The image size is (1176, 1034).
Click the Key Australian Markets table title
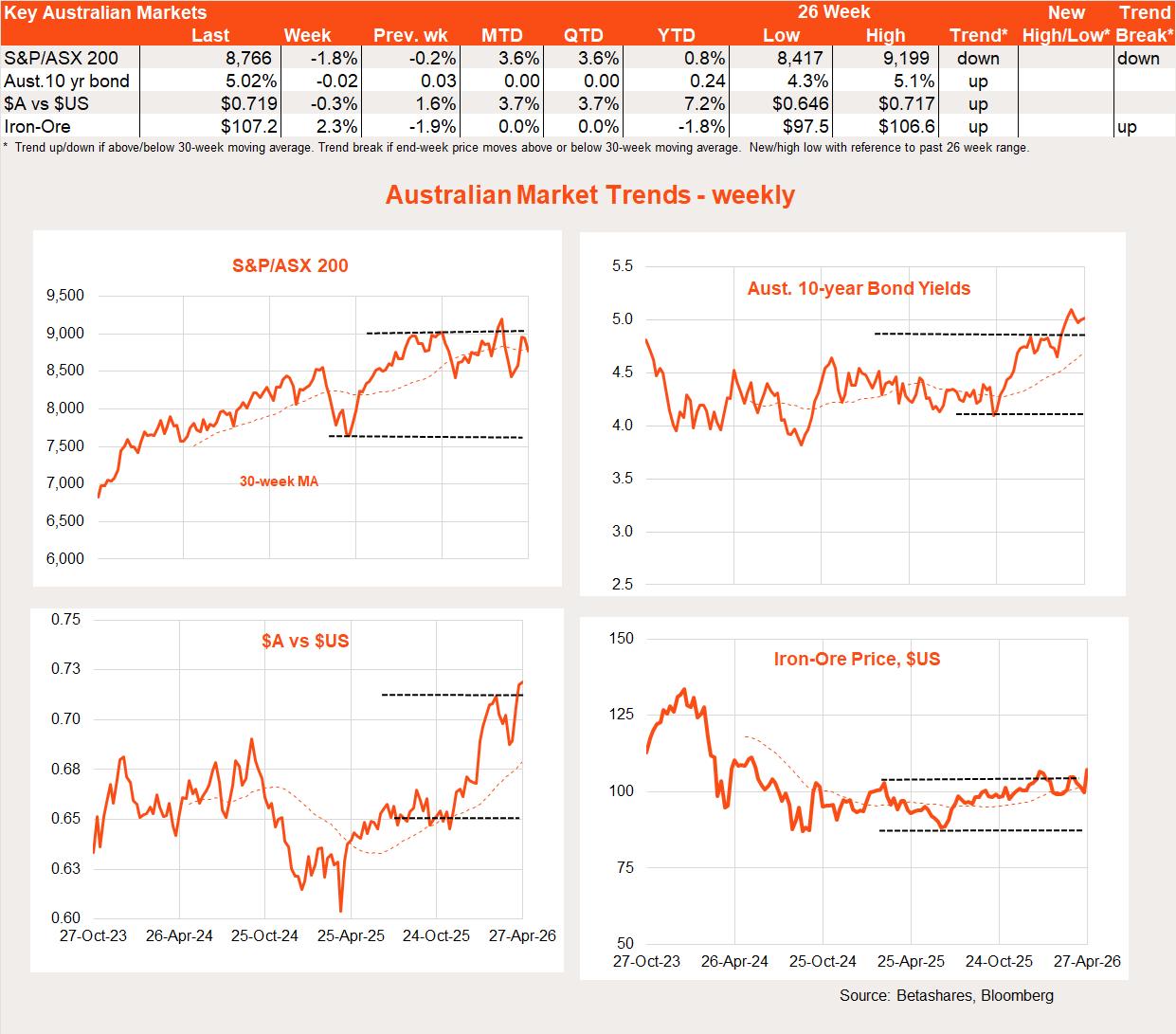coord(105,12)
